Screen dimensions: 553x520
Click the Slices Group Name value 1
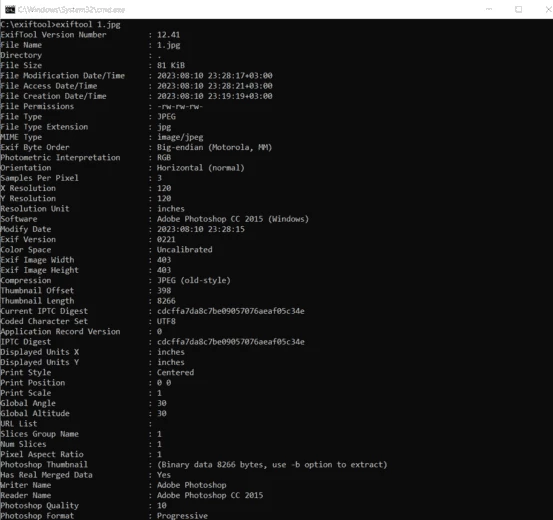coord(159,434)
